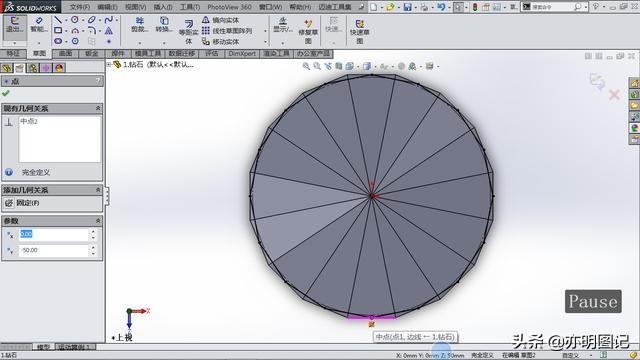Screen dimensions: 640x360
Task: Collapse the 添加几何关系 section
Action: [98, 190]
